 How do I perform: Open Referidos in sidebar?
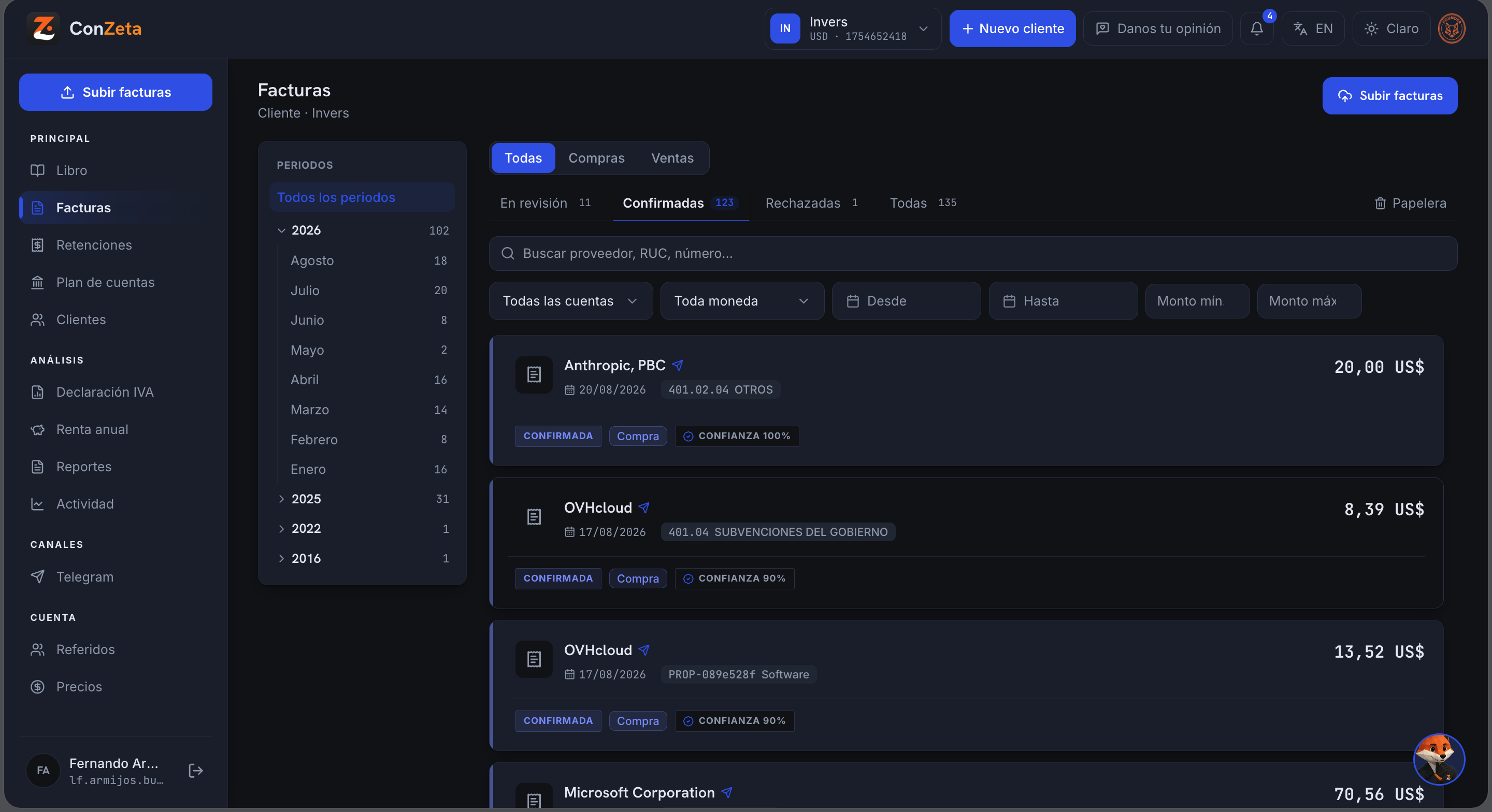(x=115, y=650)
